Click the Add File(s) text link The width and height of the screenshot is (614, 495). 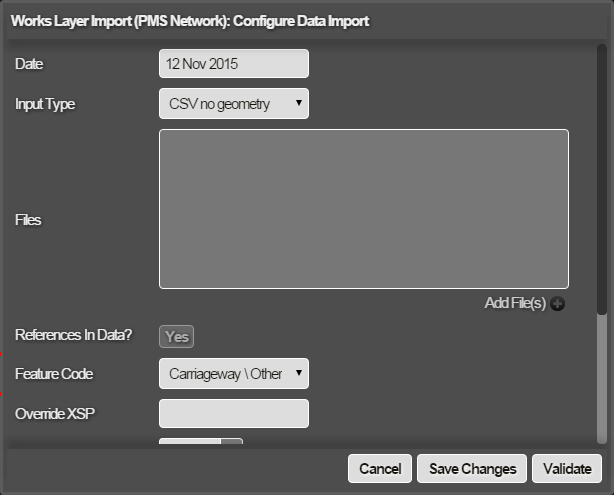[514, 304]
